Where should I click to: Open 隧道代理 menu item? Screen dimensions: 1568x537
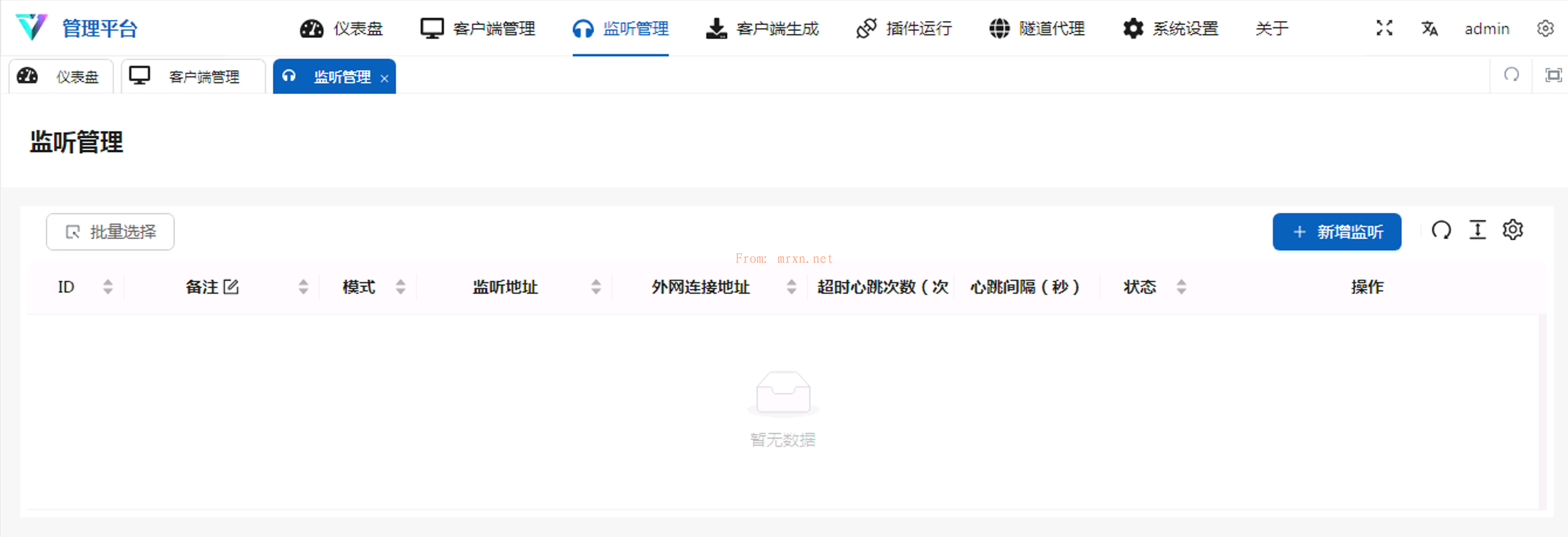click(1036, 28)
